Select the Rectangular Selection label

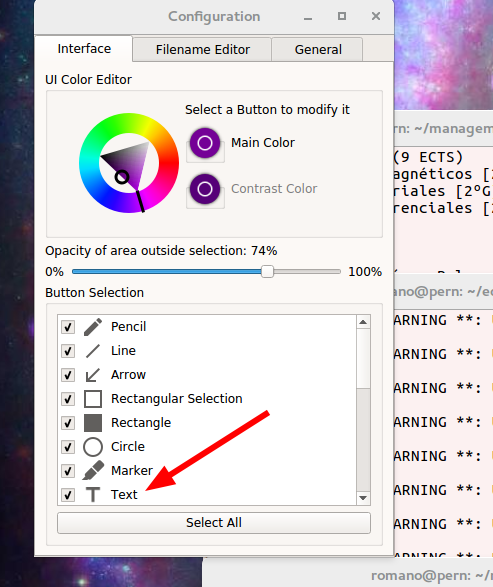pyautogui.click(x=177, y=399)
